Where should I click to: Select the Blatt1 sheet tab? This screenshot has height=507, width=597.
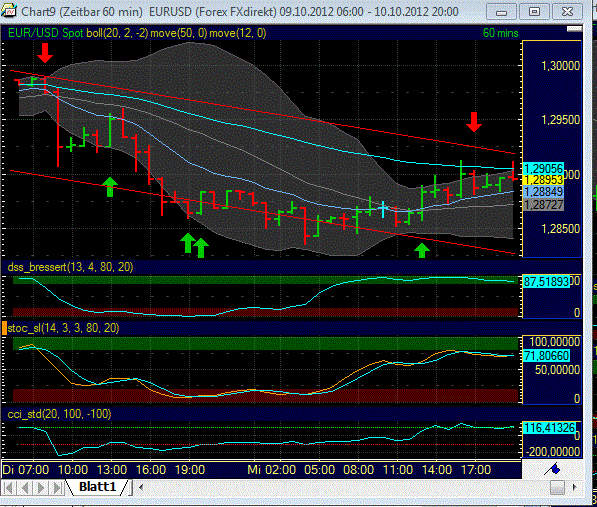pyautogui.click(x=97, y=487)
